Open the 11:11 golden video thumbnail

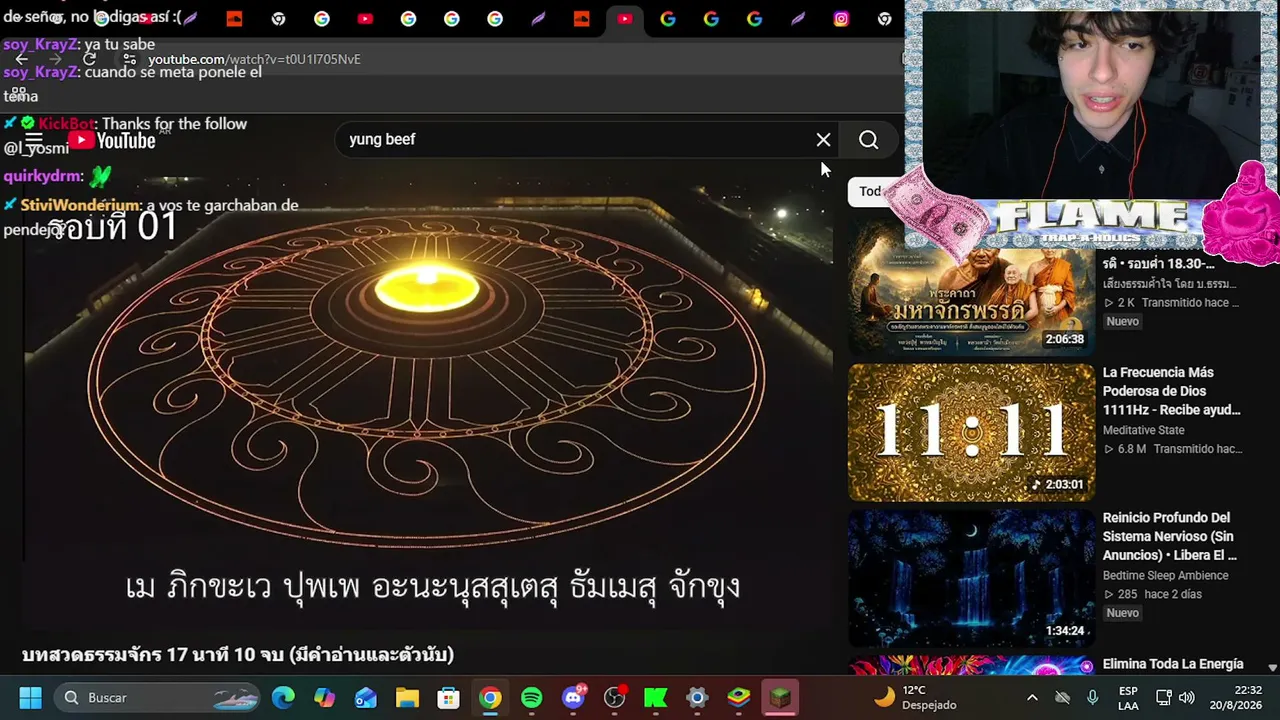tap(971, 432)
